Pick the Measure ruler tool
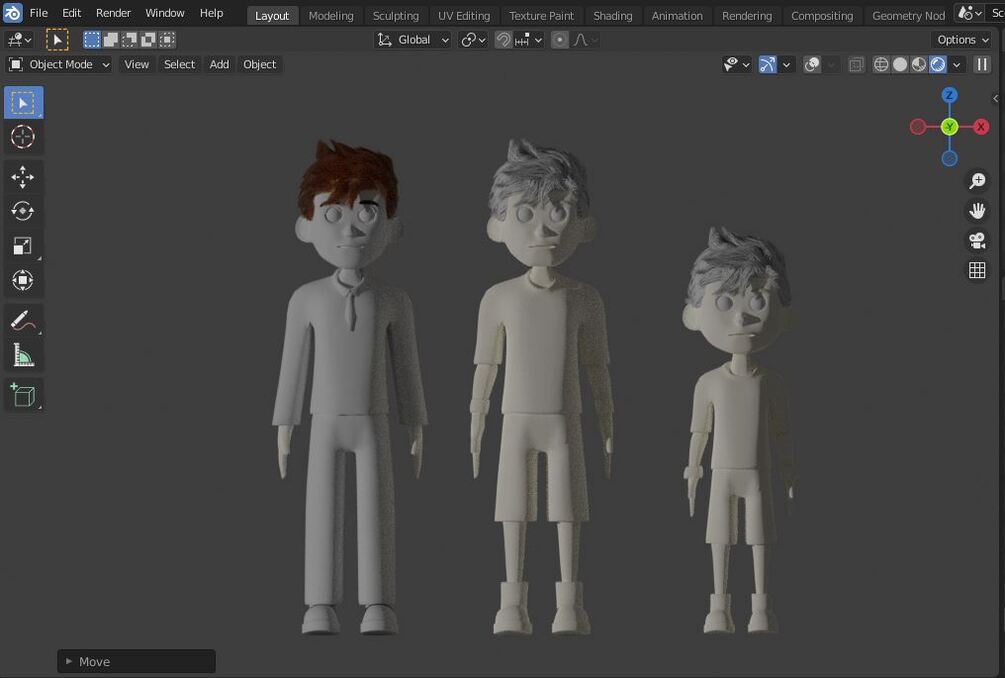The width and height of the screenshot is (1005, 678). point(23,355)
